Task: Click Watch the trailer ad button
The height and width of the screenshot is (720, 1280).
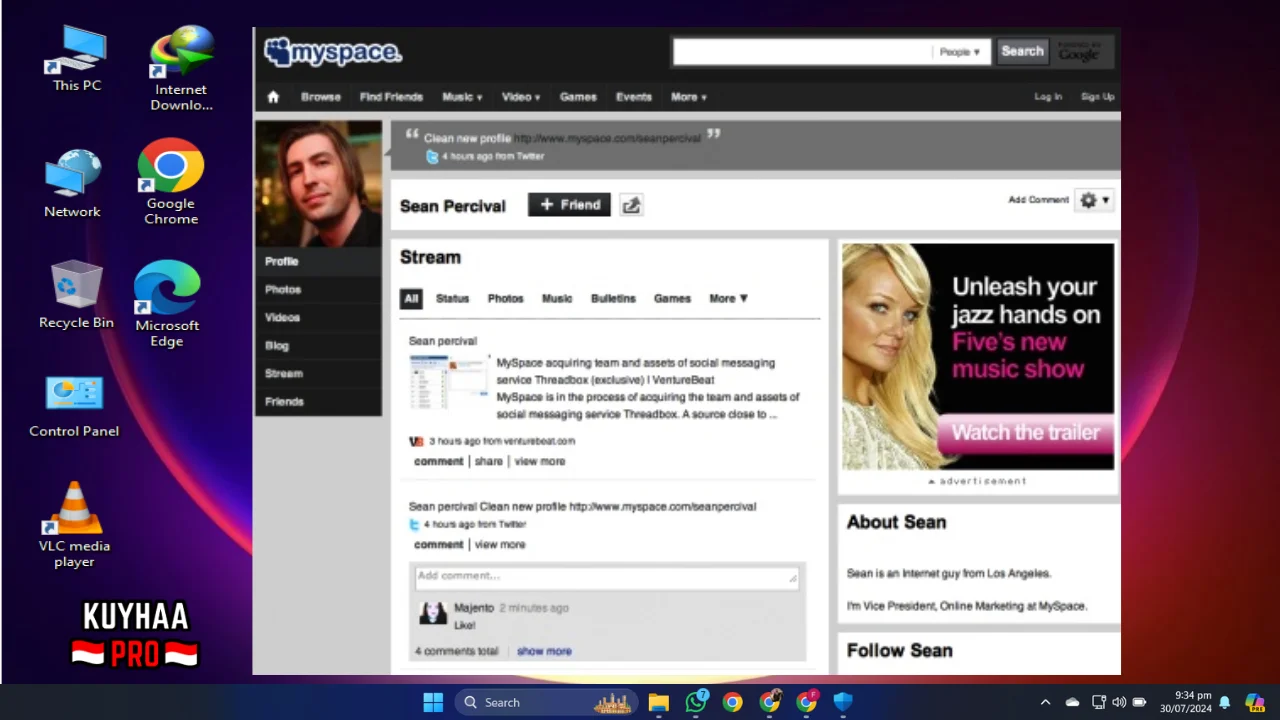Action: [x=1025, y=433]
